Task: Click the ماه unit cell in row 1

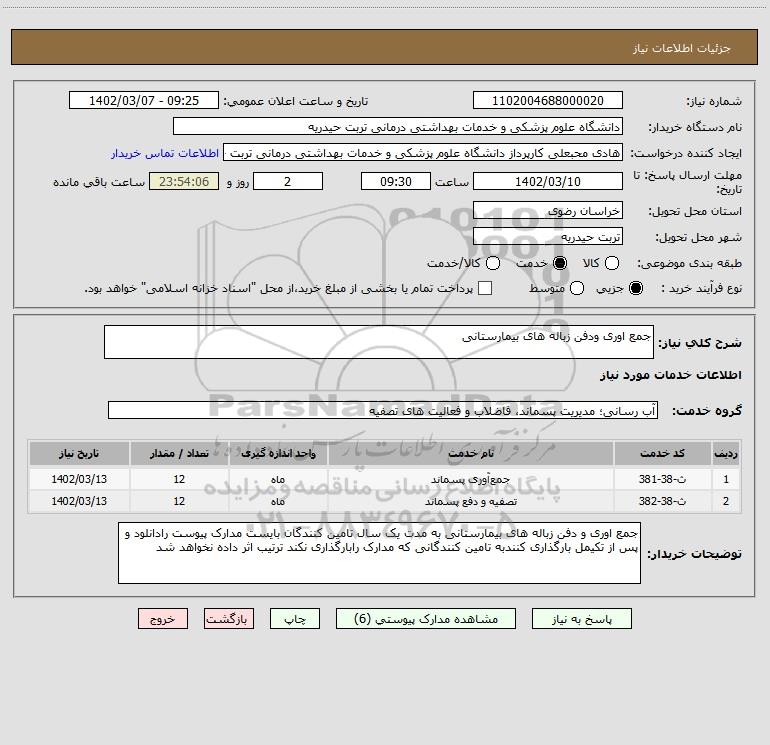Action: click(278, 479)
